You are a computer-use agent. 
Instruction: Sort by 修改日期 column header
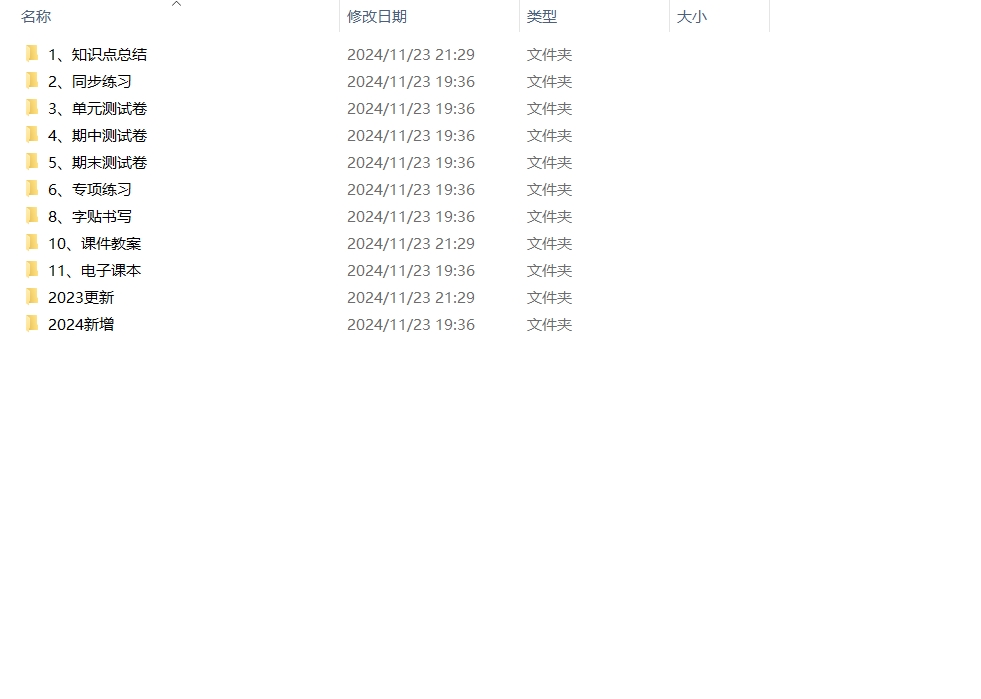click(x=377, y=17)
